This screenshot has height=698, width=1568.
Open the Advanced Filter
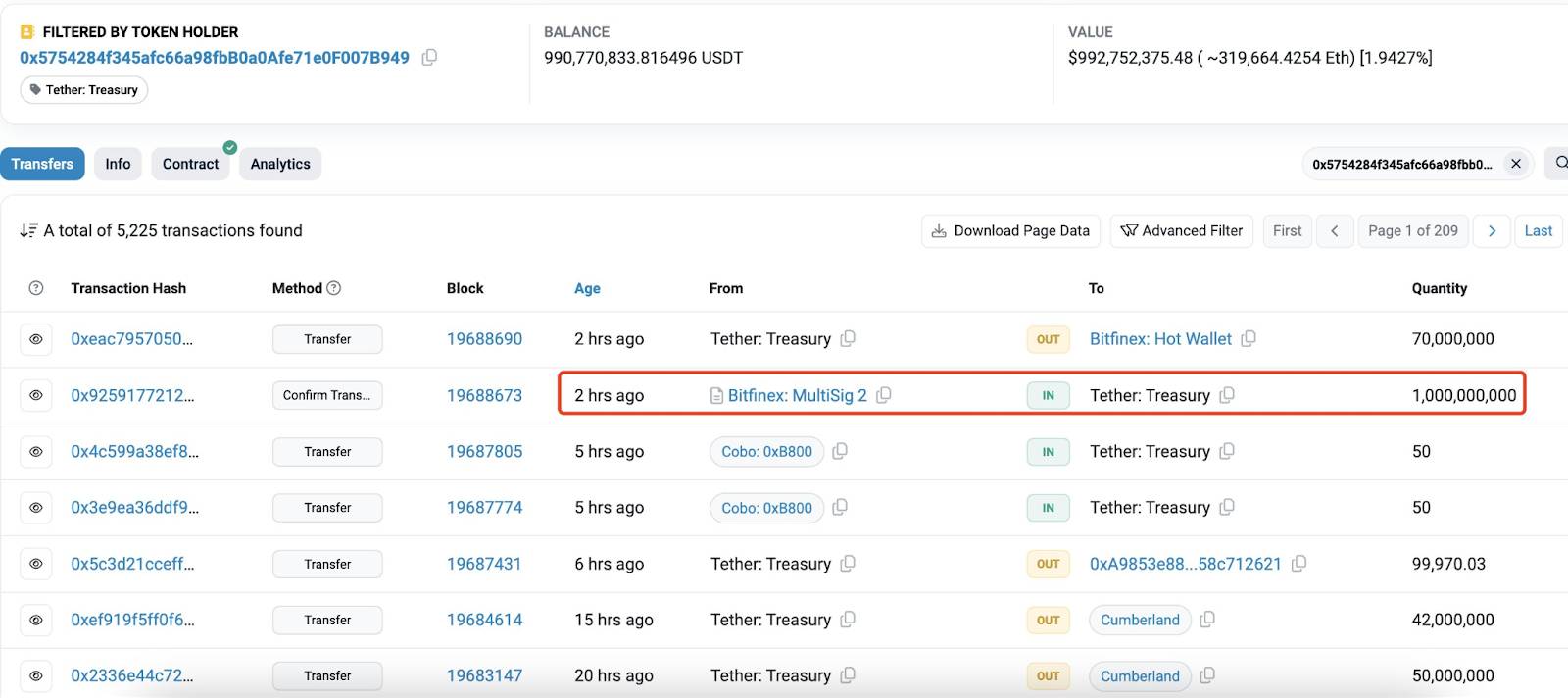(x=1182, y=230)
